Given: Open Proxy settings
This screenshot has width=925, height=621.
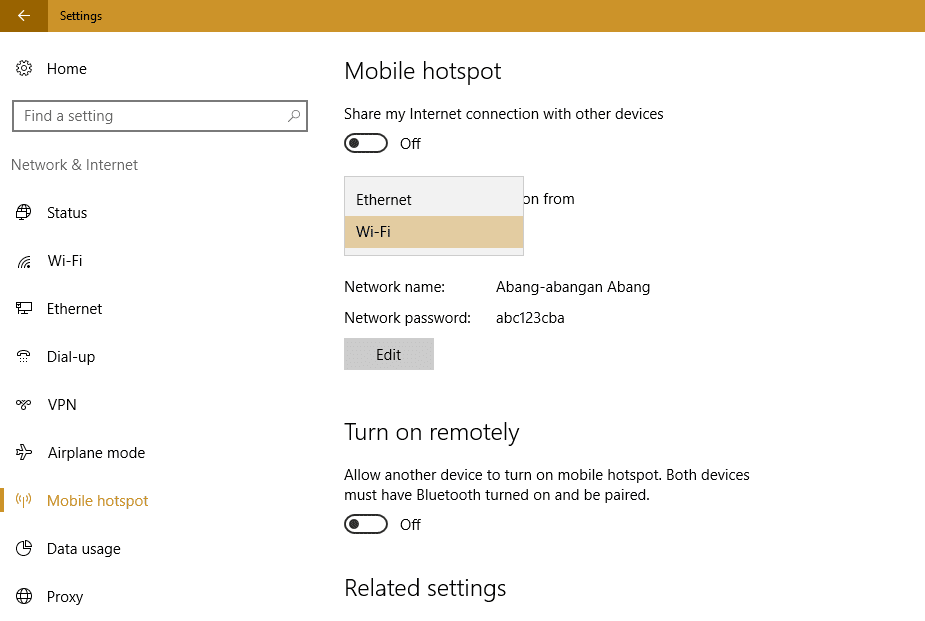Looking at the screenshot, I should click(x=65, y=597).
